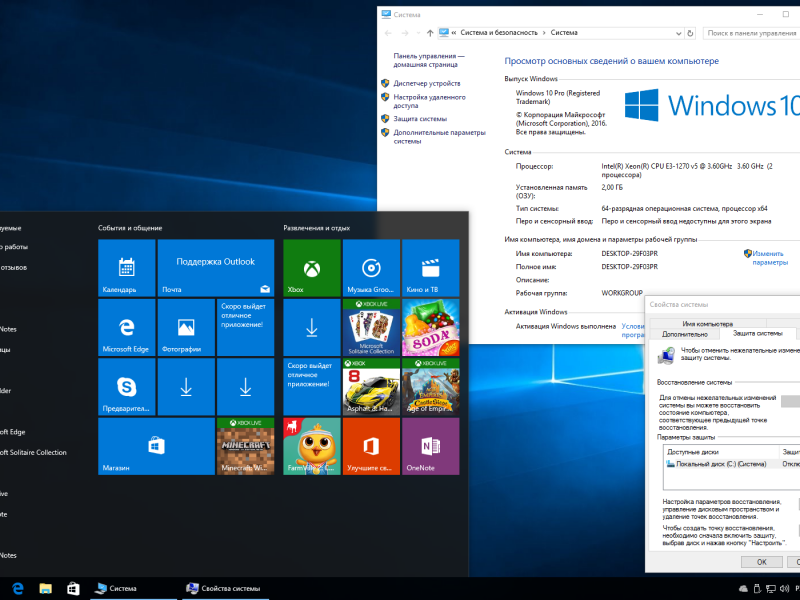Open Edge browser from the taskbar

click(18, 588)
